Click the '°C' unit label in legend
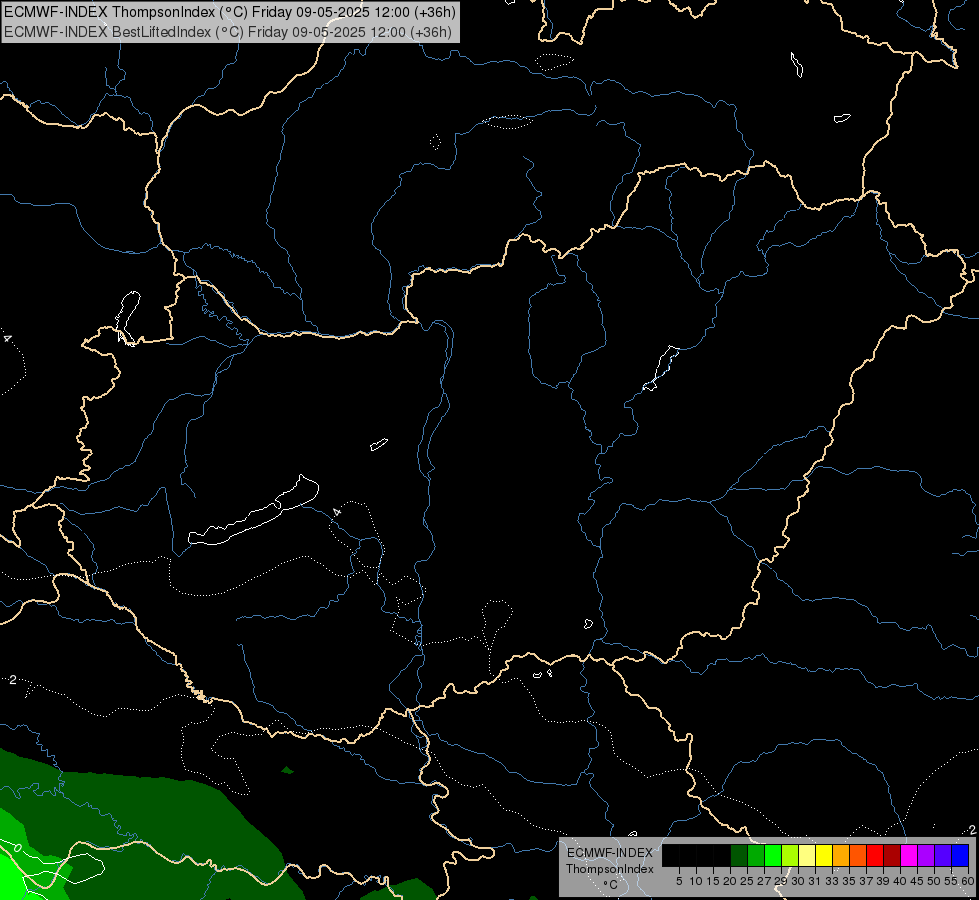The width and height of the screenshot is (979, 900). point(610,885)
